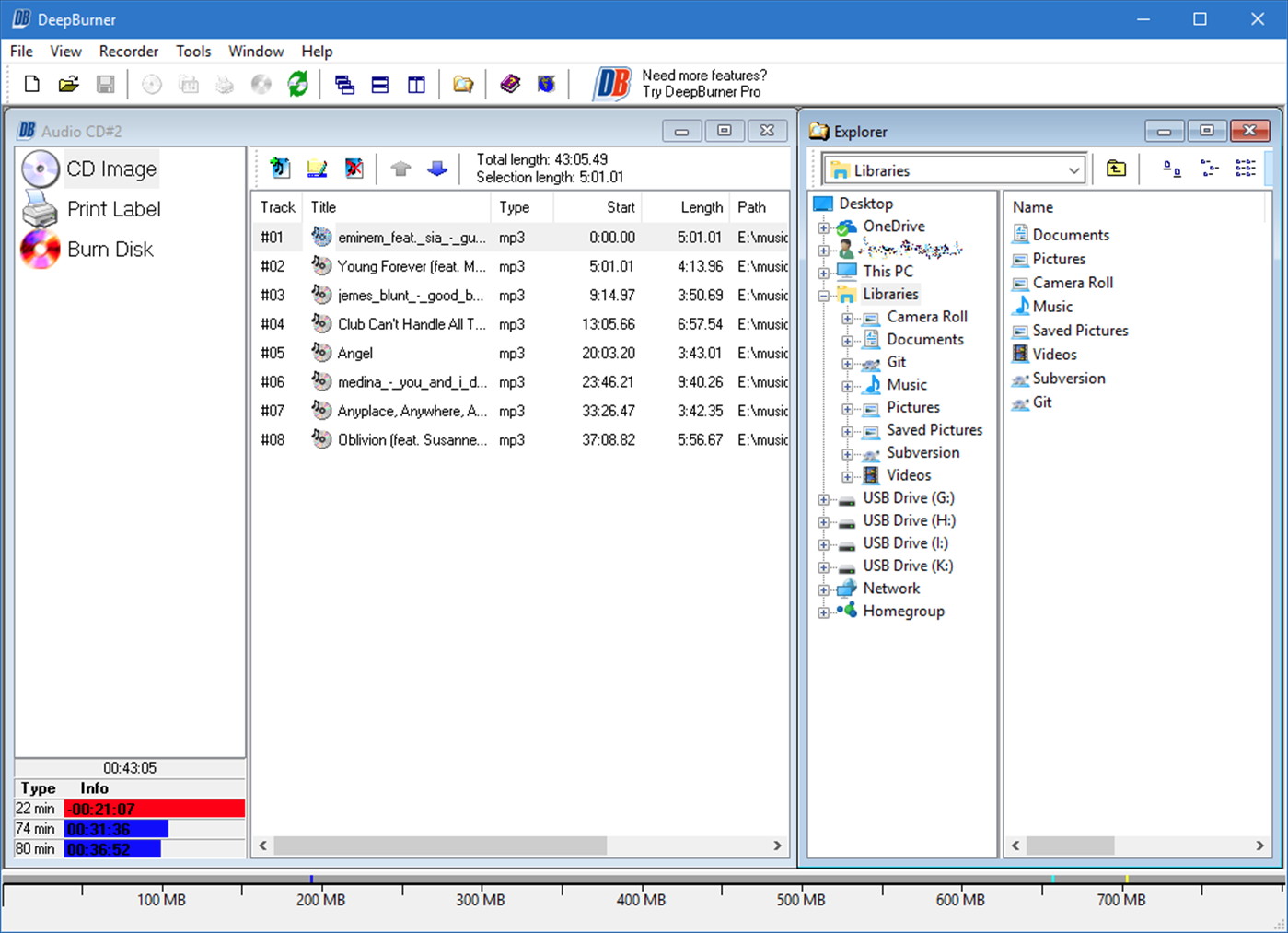Image resolution: width=1288 pixels, height=933 pixels.
Task: Remove the selected track with the red-X icon
Action: tap(354, 169)
